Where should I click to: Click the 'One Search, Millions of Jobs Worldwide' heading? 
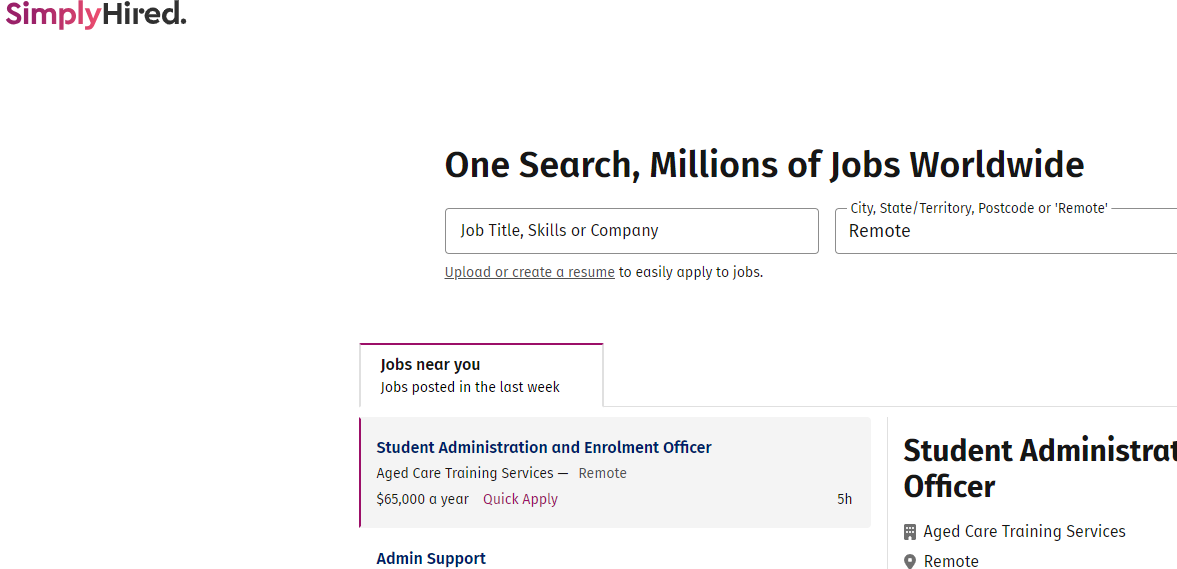(x=764, y=165)
